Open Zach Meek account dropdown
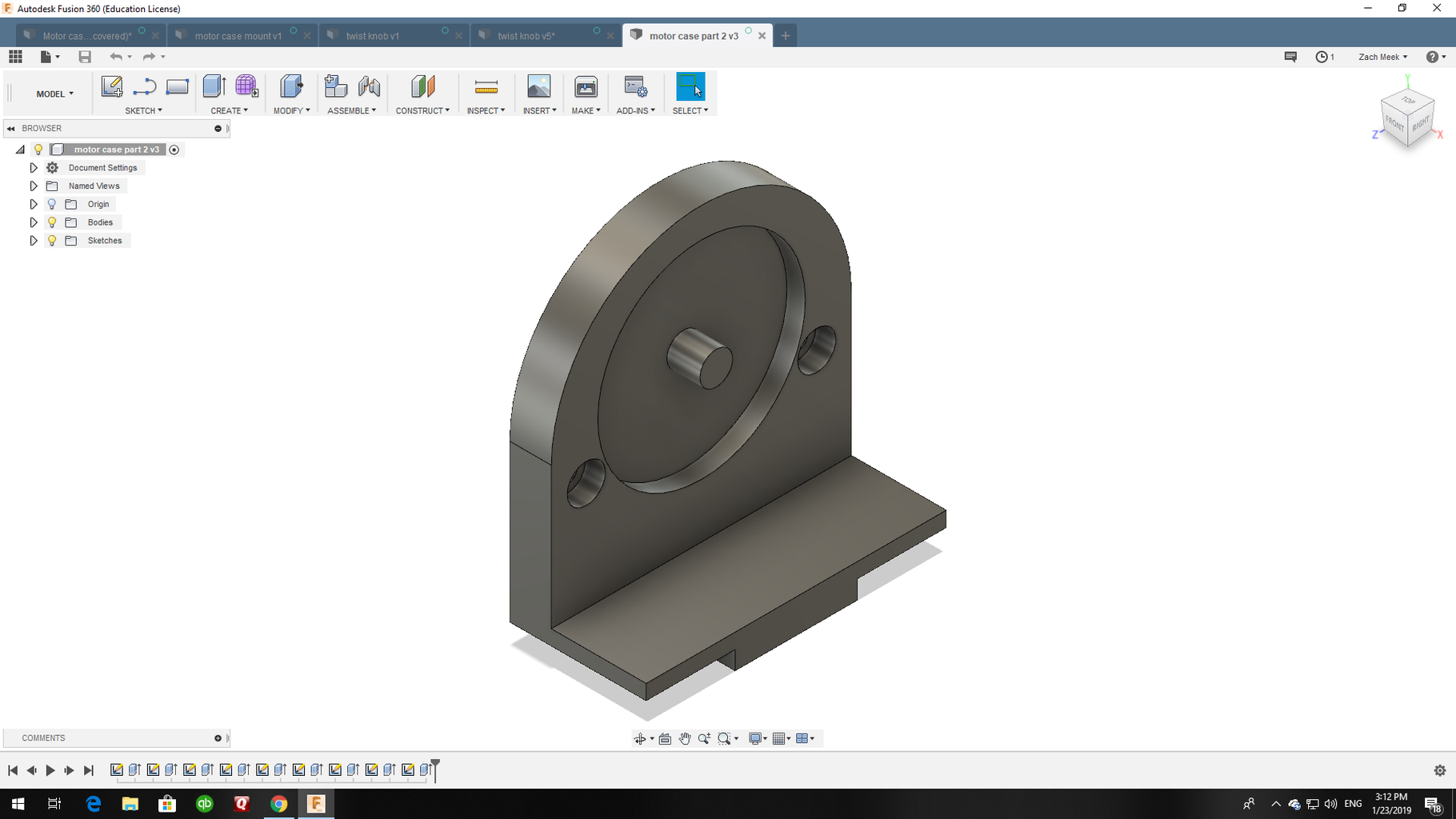The width and height of the screenshot is (1456, 819). (1383, 57)
